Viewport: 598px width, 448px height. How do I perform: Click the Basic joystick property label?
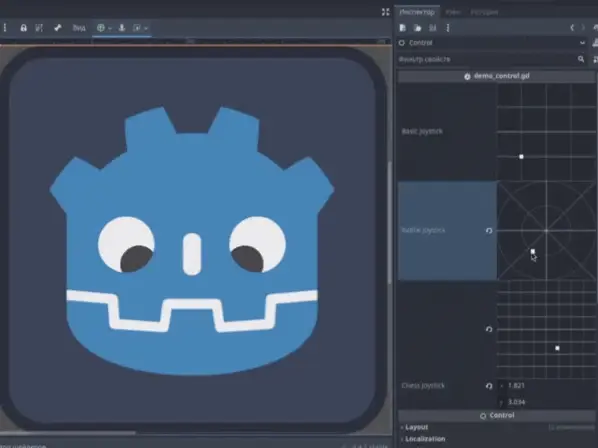tap(422, 131)
